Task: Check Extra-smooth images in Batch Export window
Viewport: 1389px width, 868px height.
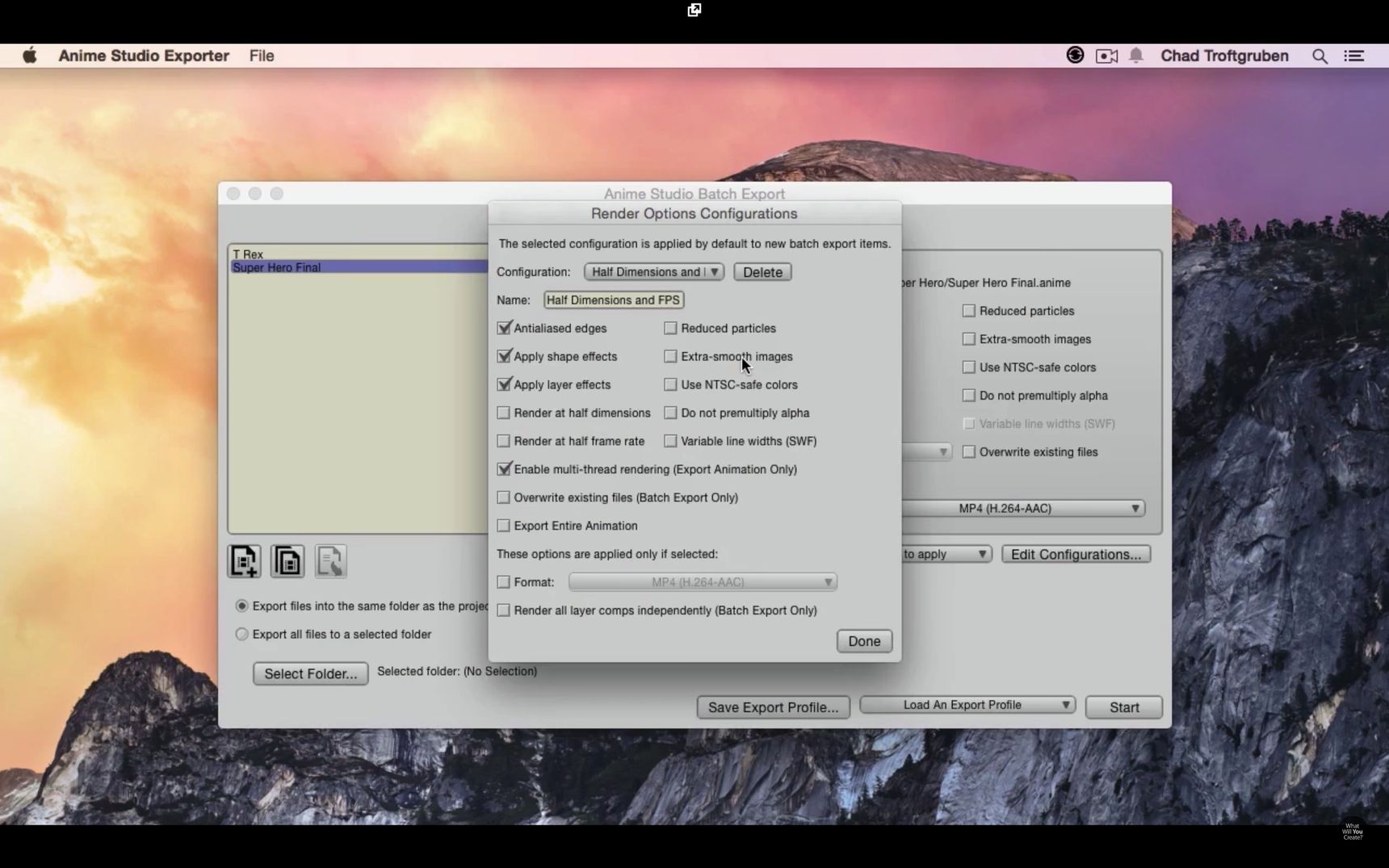Action: point(969,339)
